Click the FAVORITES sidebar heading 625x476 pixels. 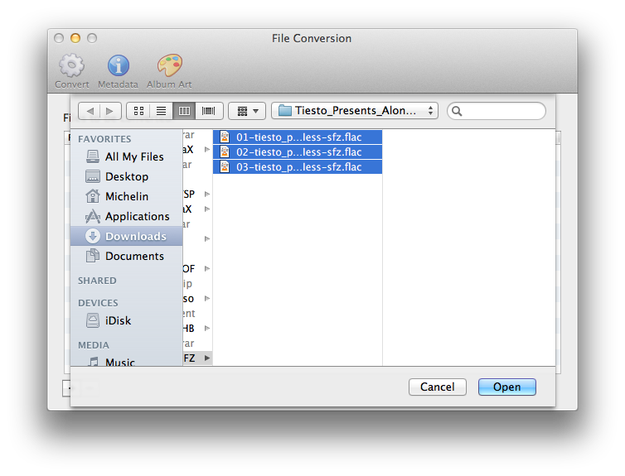pyautogui.click(x=104, y=139)
